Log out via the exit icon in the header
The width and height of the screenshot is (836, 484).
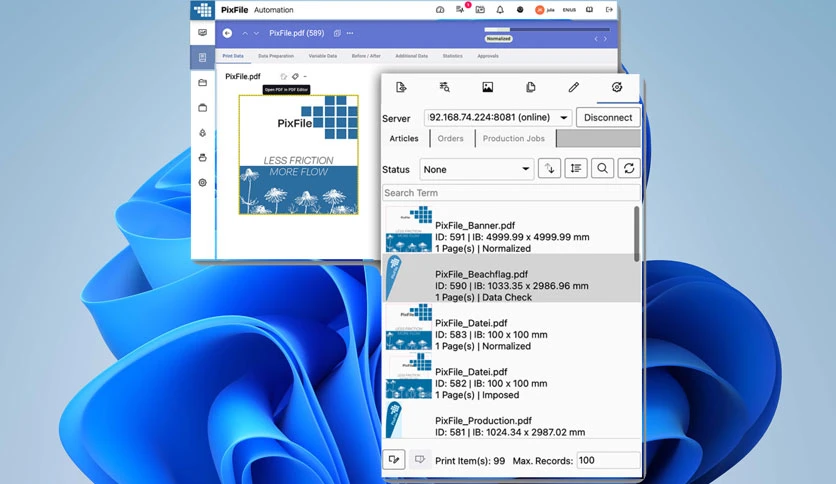pyautogui.click(x=609, y=10)
